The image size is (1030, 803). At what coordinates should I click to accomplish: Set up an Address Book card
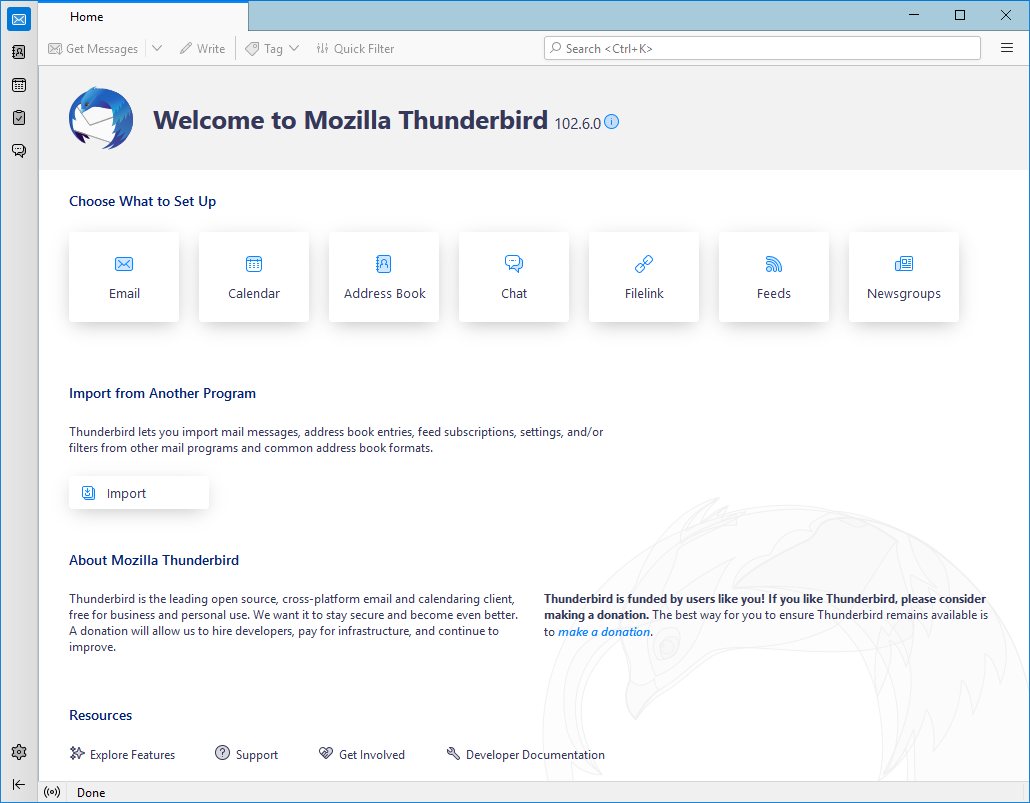coord(384,277)
